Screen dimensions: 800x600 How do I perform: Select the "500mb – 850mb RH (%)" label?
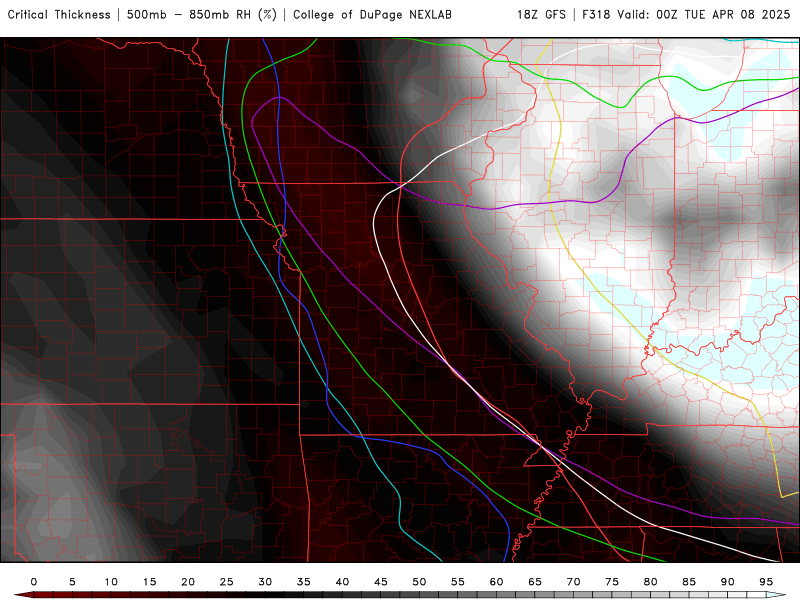[x=202, y=15]
